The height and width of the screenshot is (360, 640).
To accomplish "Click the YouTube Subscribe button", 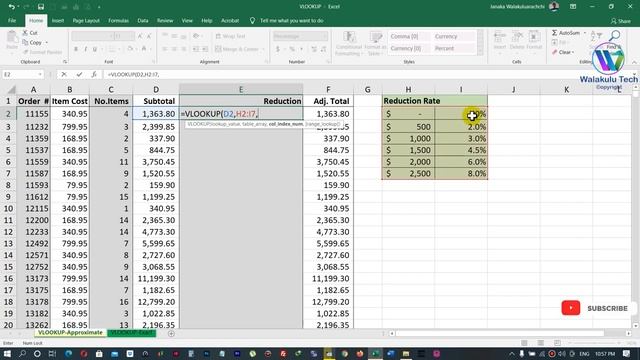I will tap(595, 308).
